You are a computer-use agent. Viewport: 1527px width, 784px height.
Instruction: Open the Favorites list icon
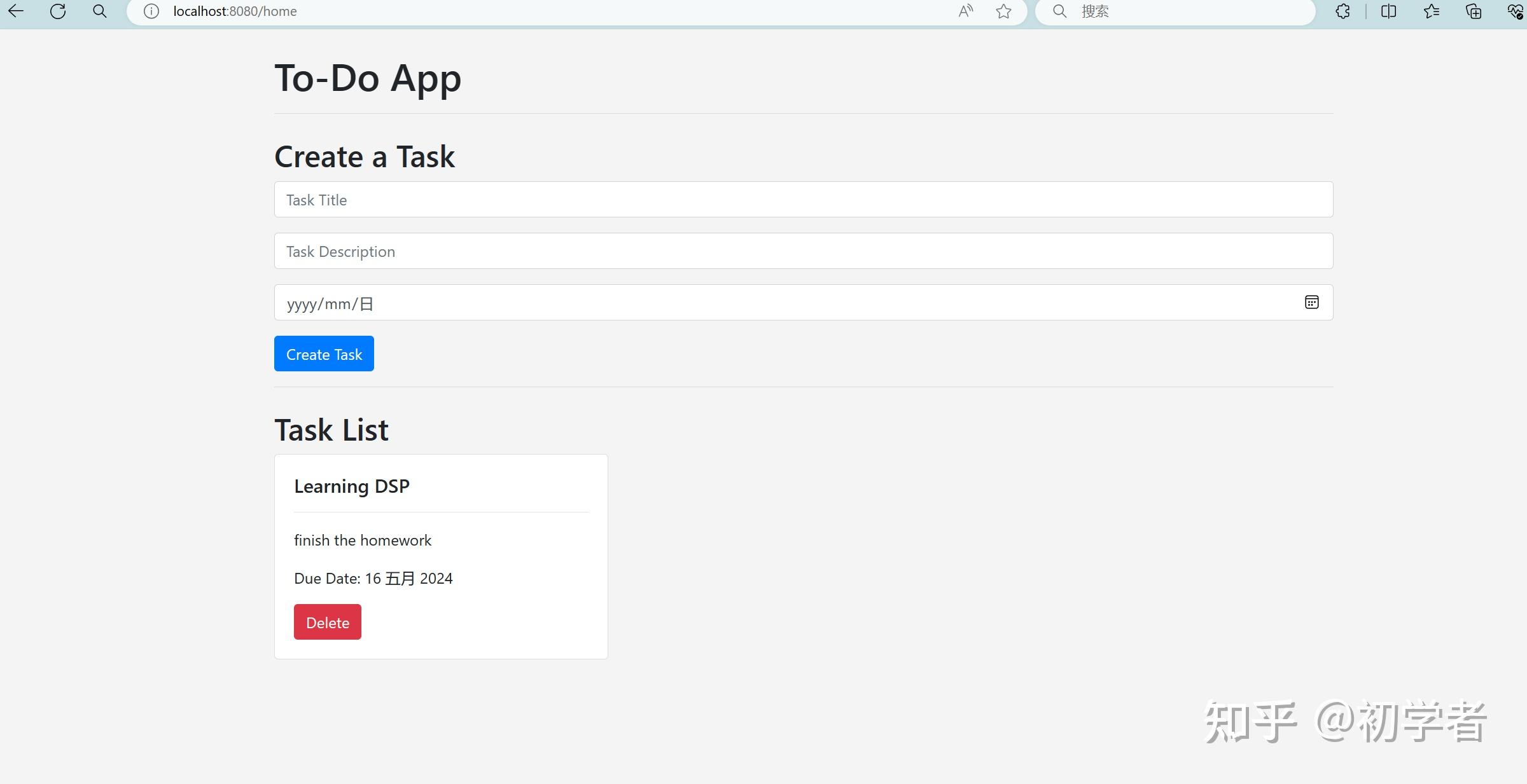click(x=1431, y=11)
